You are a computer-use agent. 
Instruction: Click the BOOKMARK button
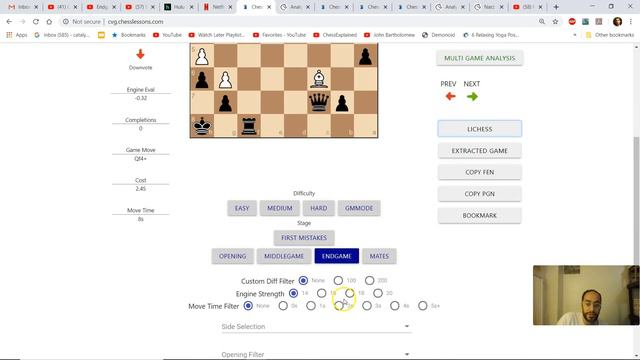(480, 216)
